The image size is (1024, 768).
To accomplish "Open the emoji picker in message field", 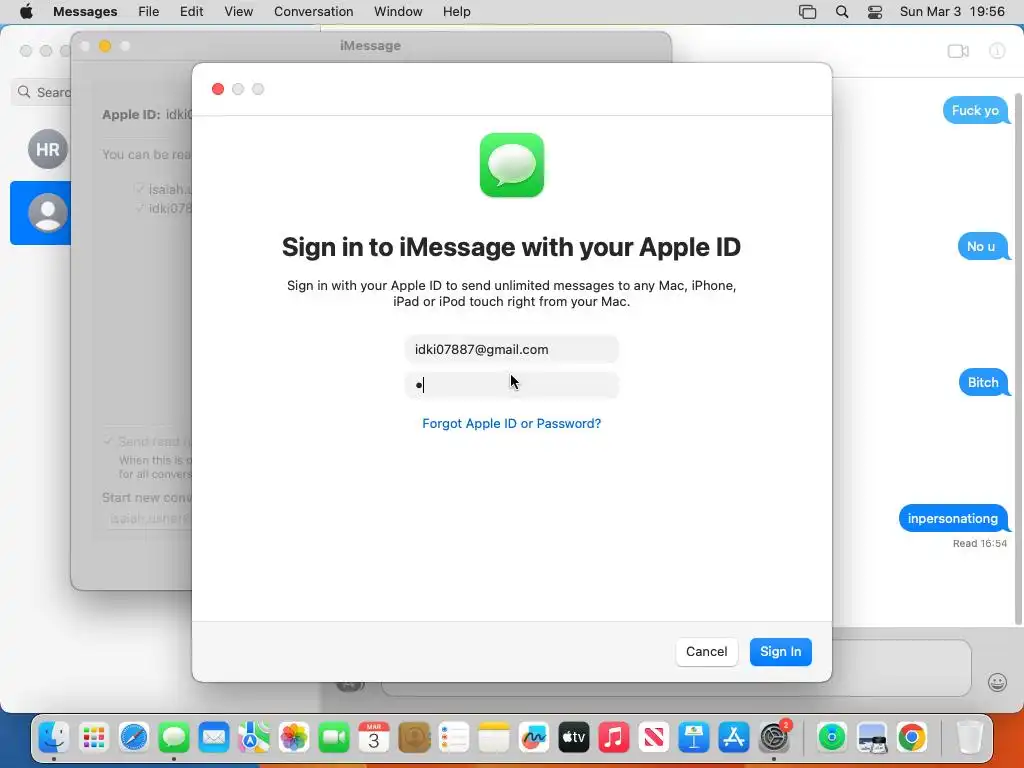I will 997,682.
